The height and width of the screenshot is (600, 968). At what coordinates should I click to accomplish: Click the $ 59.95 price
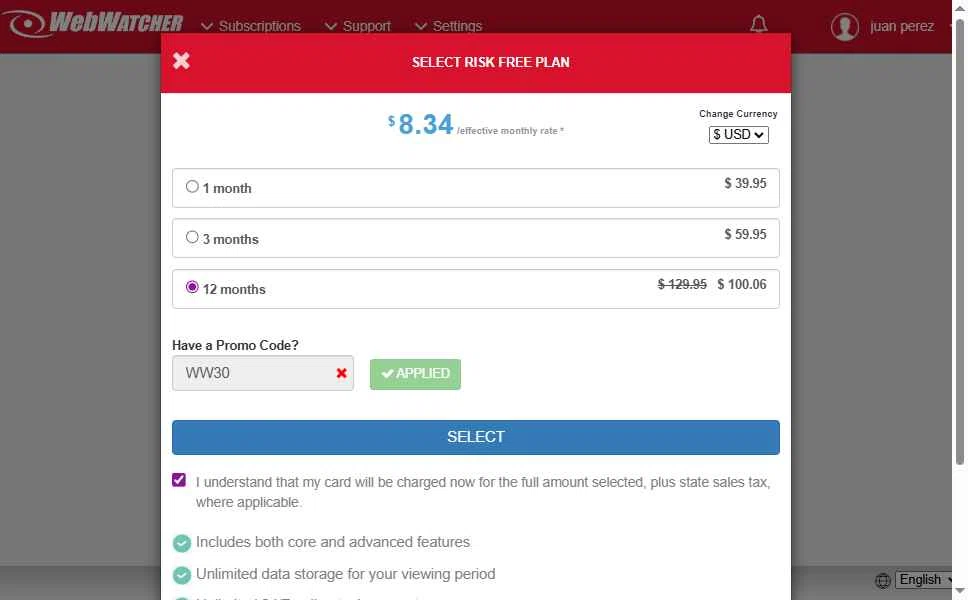(745, 234)
